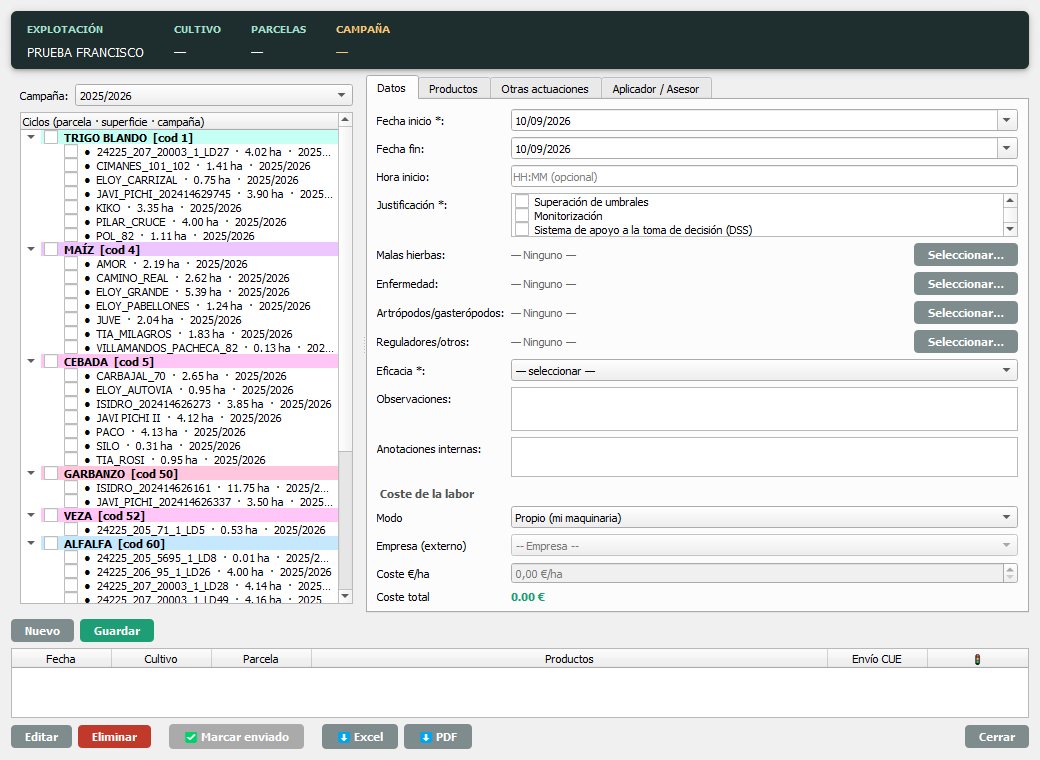Check the CEBADA [cod 5] group checkbox
This screenshot has height=760, width=1040.
coord(51,362)
